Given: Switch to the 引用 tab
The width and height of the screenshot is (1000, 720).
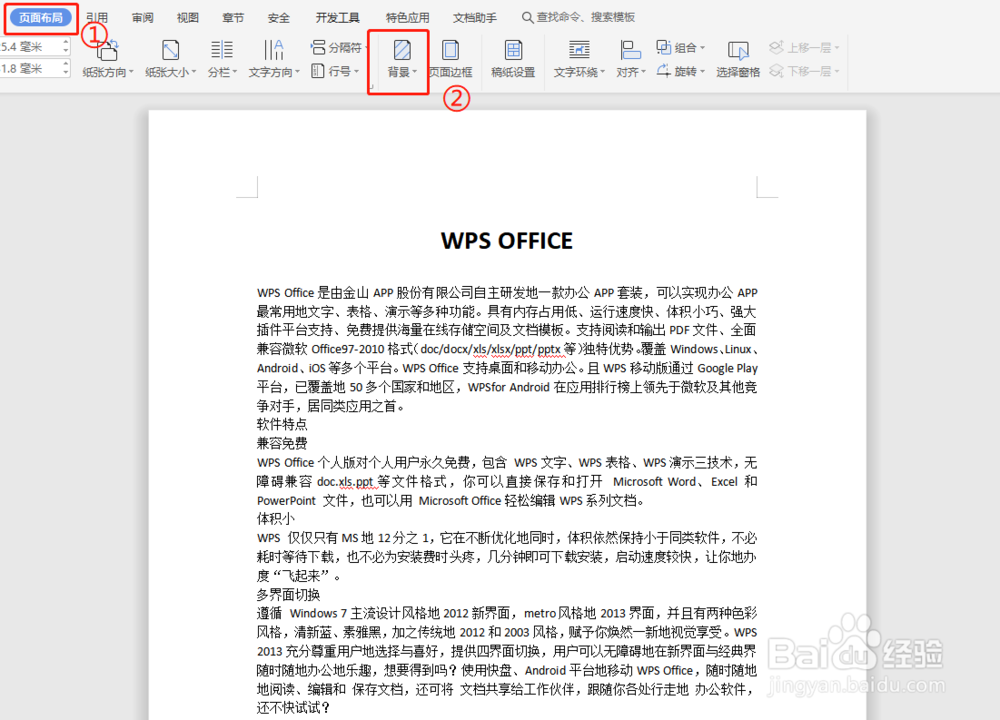Looking at the screenshot, I should (97, 18).
